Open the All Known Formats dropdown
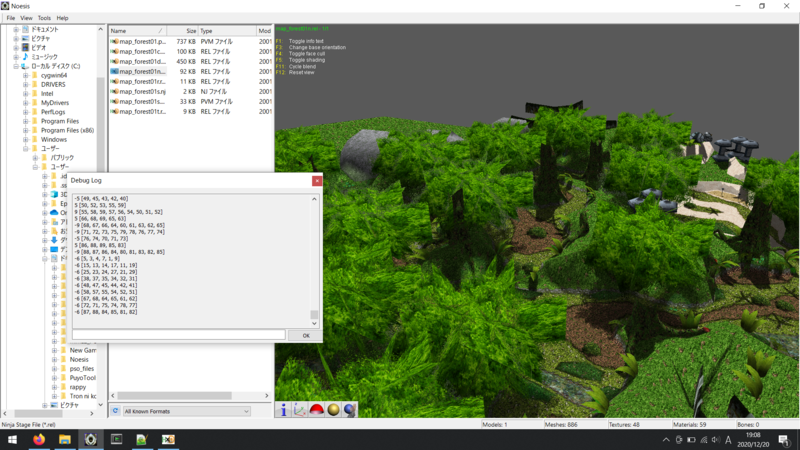 pos(186,411)
